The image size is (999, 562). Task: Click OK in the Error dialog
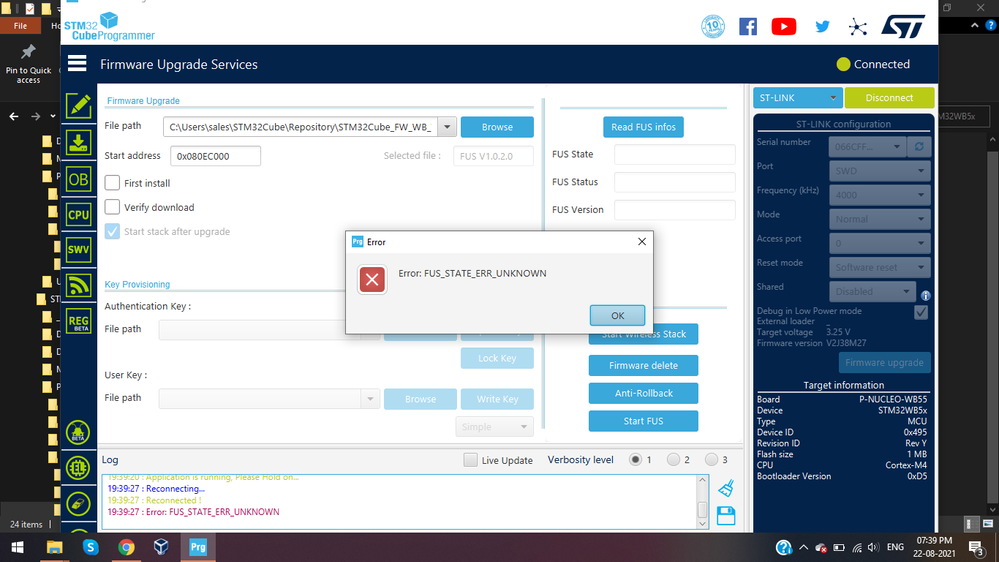coord(617,315)
